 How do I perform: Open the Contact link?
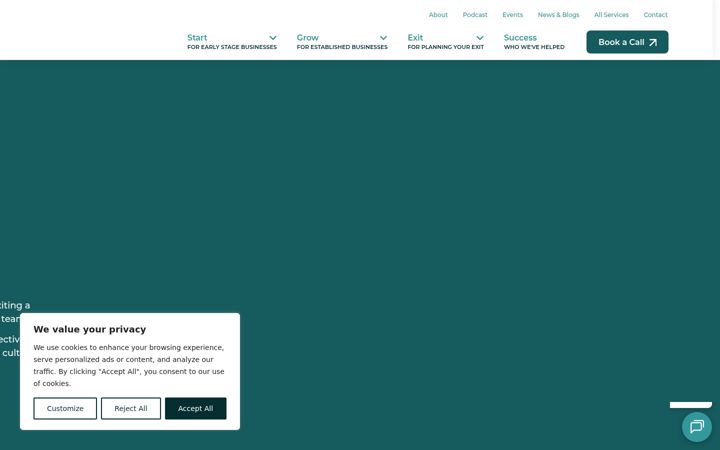[655, 15]
